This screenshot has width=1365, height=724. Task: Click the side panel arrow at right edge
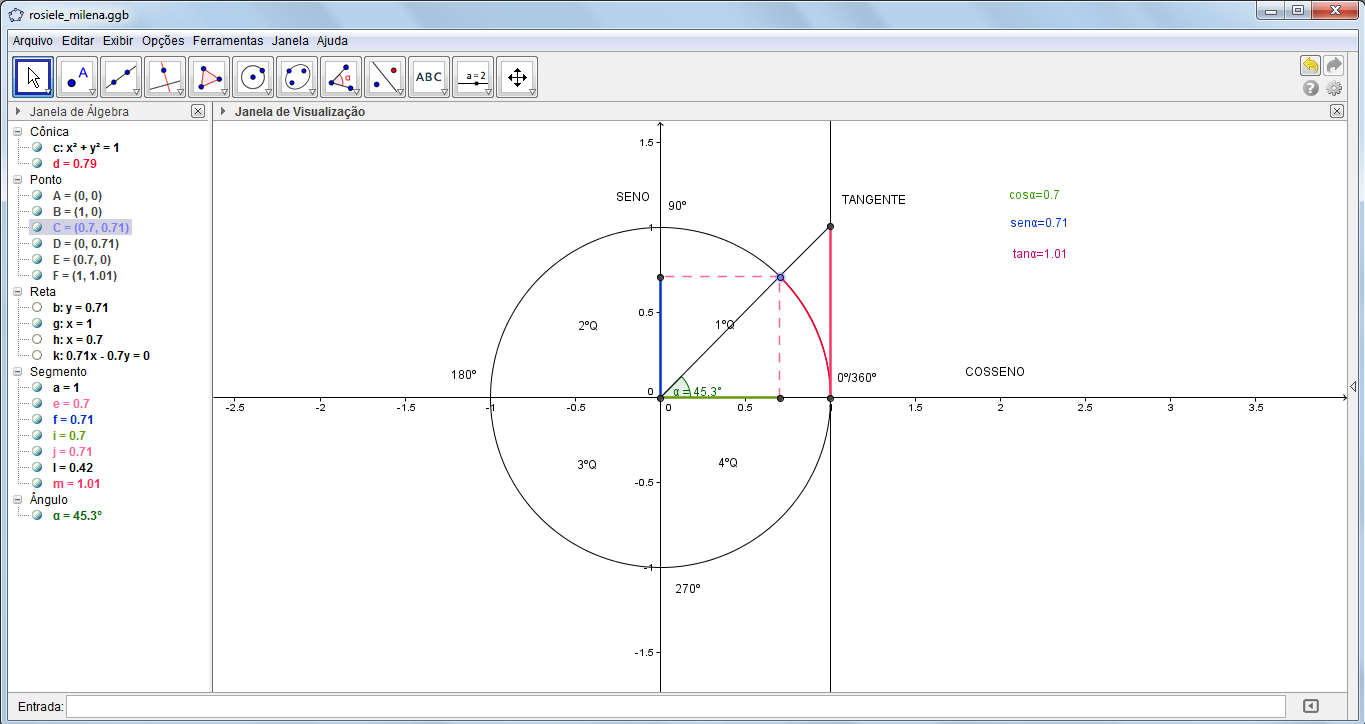pos(1353,386)
